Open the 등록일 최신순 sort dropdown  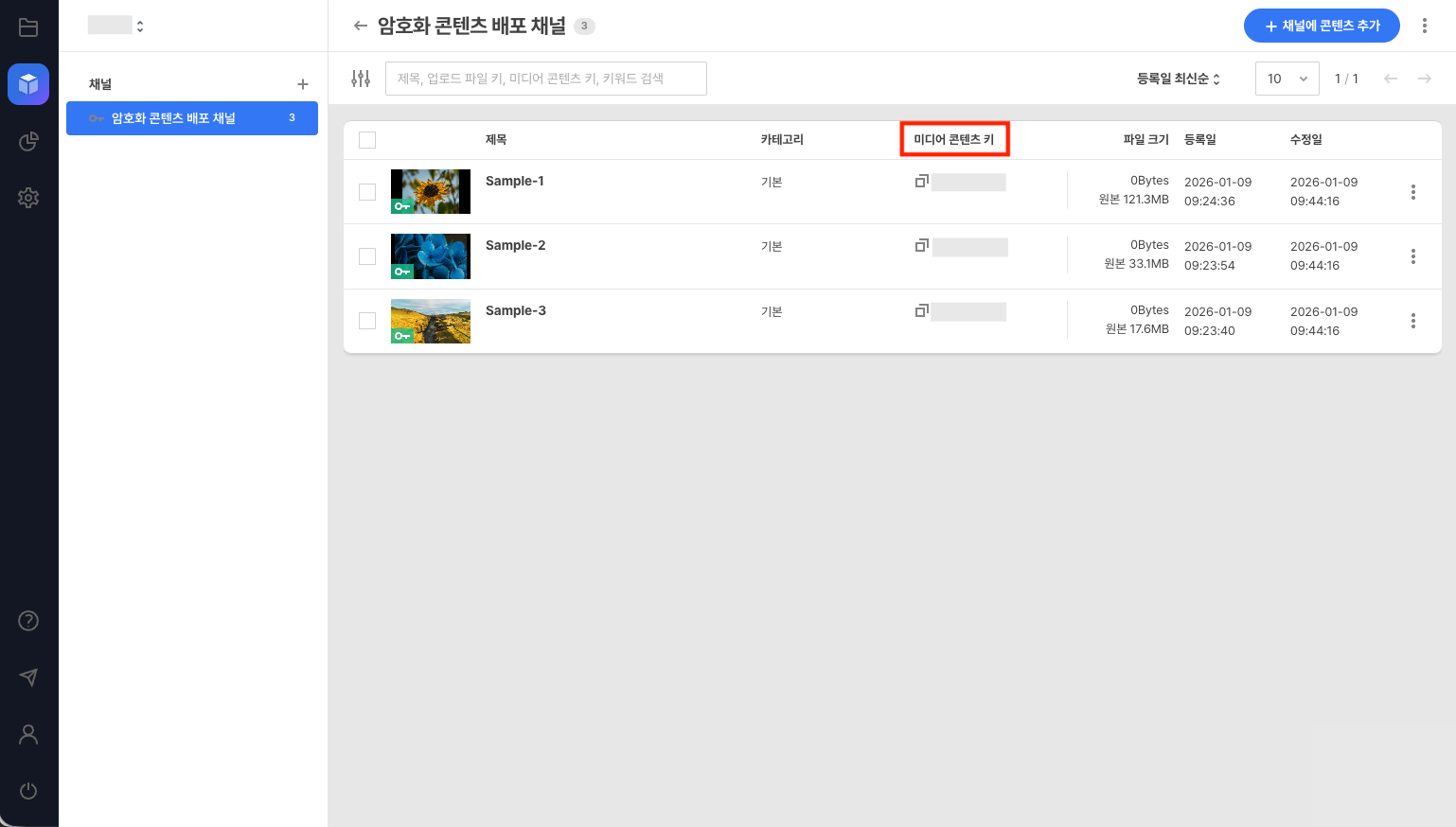point(1178,79)
